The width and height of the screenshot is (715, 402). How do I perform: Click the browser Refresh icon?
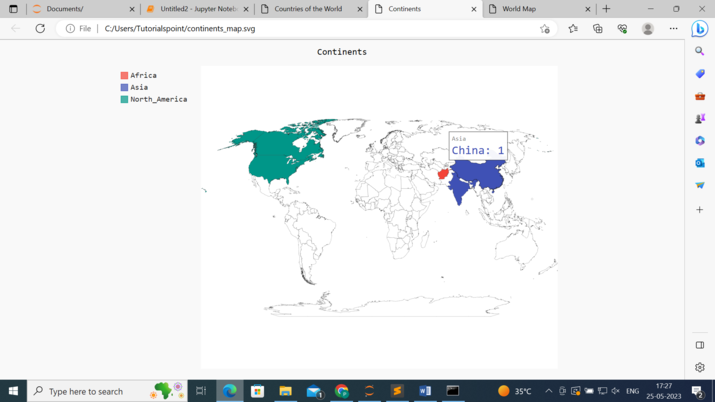pyautogui.click(x=40, y=28)
